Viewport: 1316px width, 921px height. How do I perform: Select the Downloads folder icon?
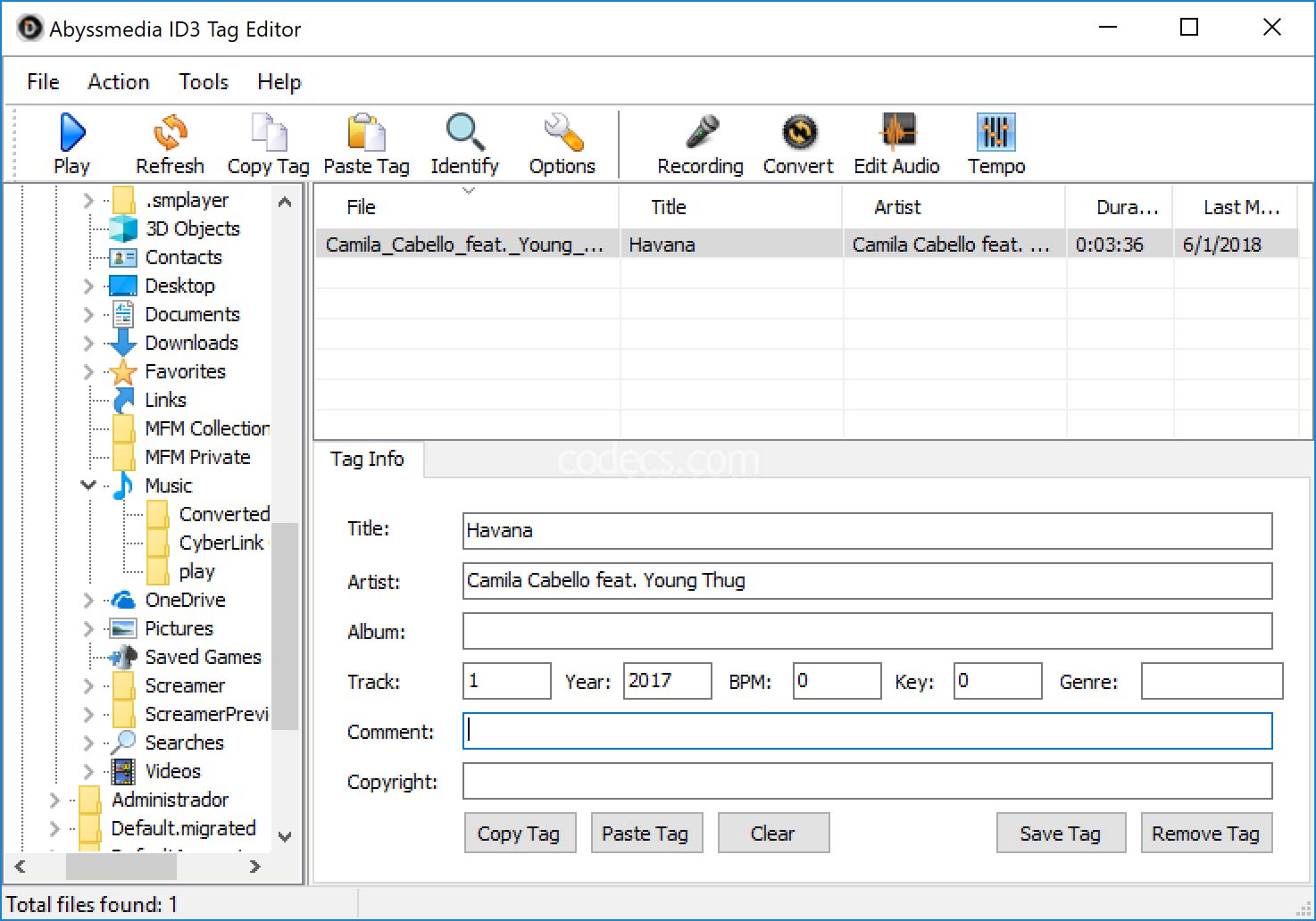tap(123, 343)
